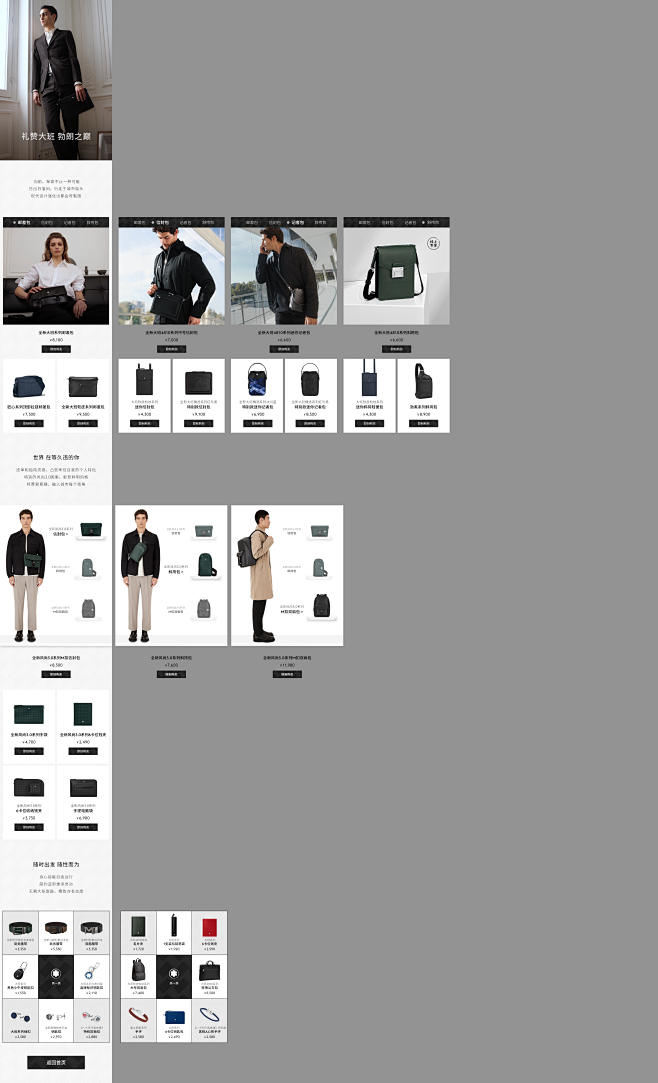Image resolution: width=658 pixels, height=1083 pixels.
Task: Open the hero image of man in suit
Action: coord(56,80)
